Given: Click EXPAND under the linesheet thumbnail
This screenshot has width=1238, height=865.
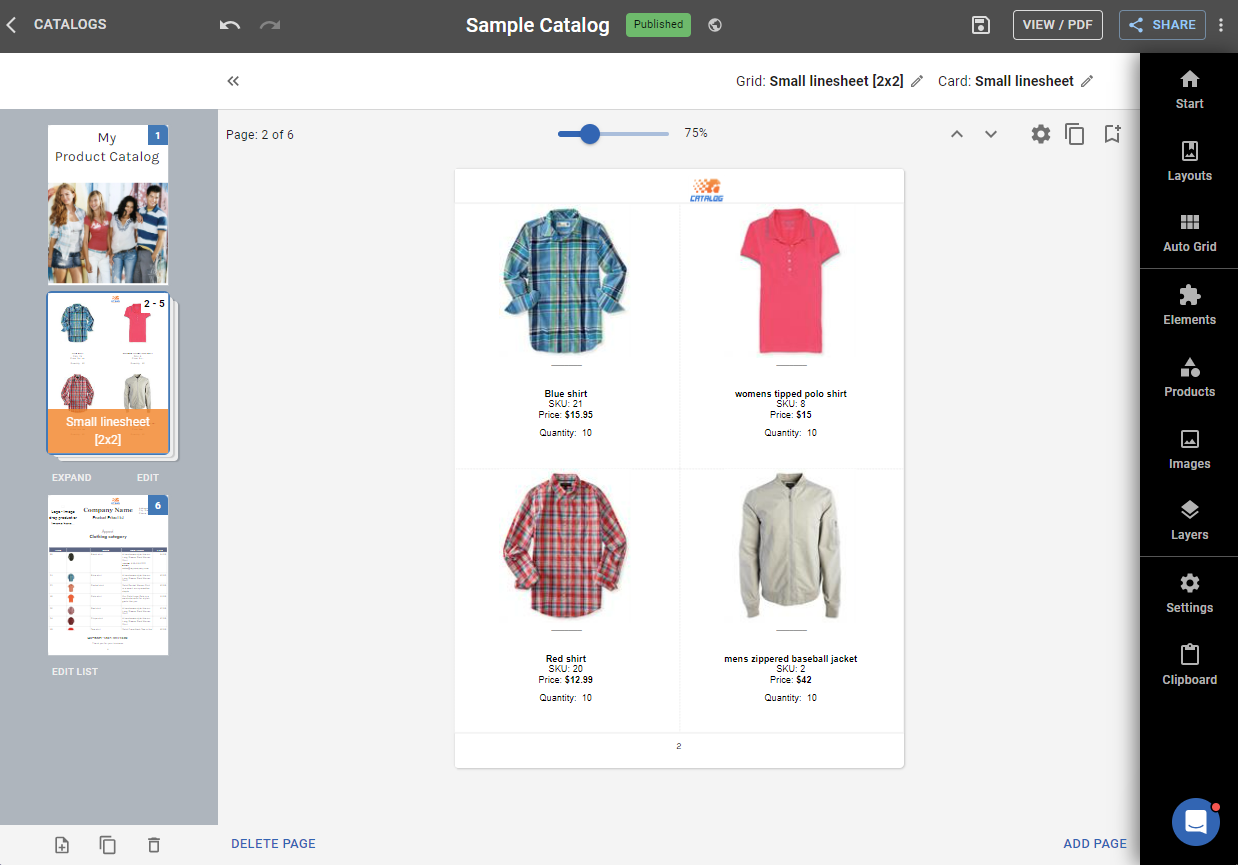Looking at the screenshot, I should tap(72, 478).
